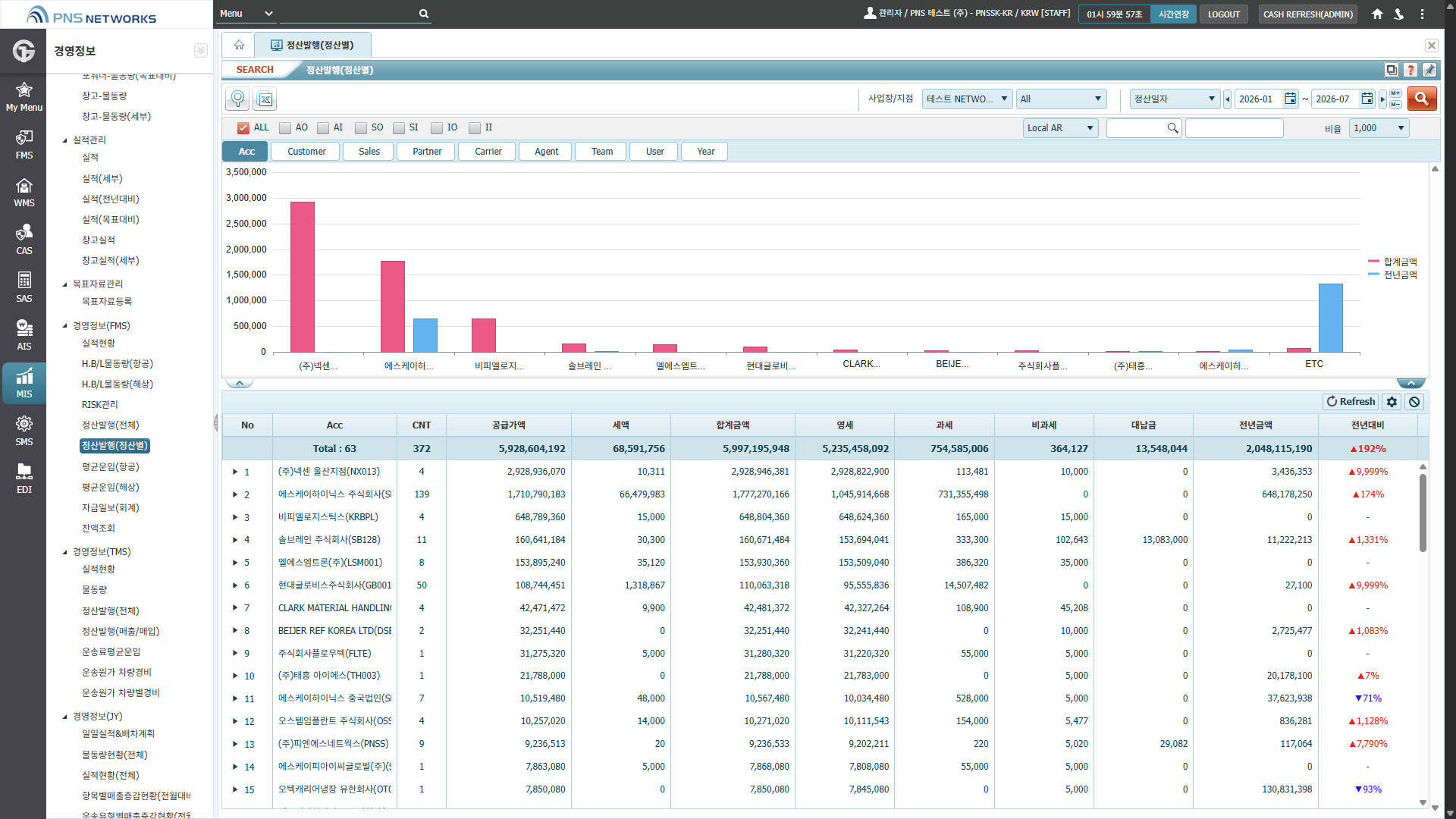
Task: Open the WMS module icon
Action: pyautogui.click(x=24, y=192)
